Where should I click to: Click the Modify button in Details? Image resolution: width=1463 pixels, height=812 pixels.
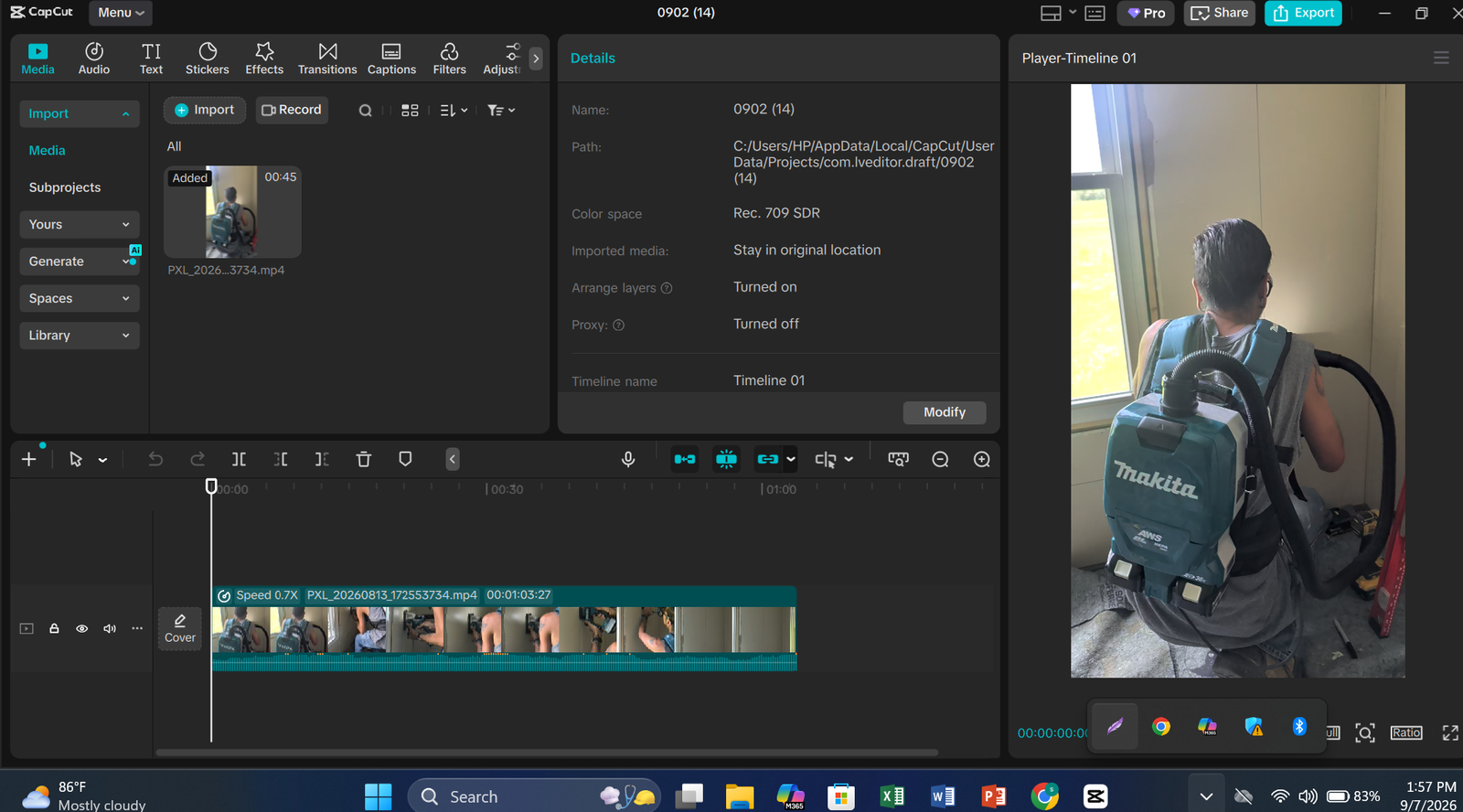[x=945, y=412]
